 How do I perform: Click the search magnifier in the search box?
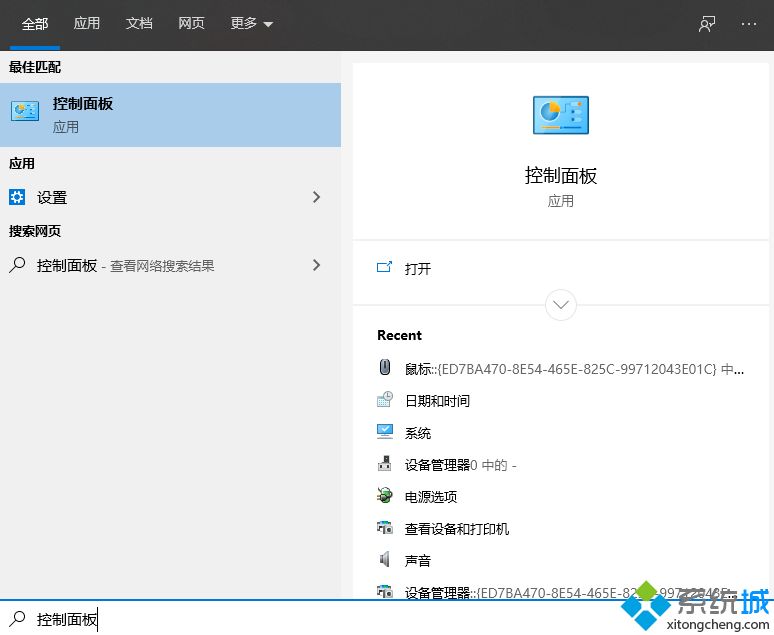coord(18,619)
